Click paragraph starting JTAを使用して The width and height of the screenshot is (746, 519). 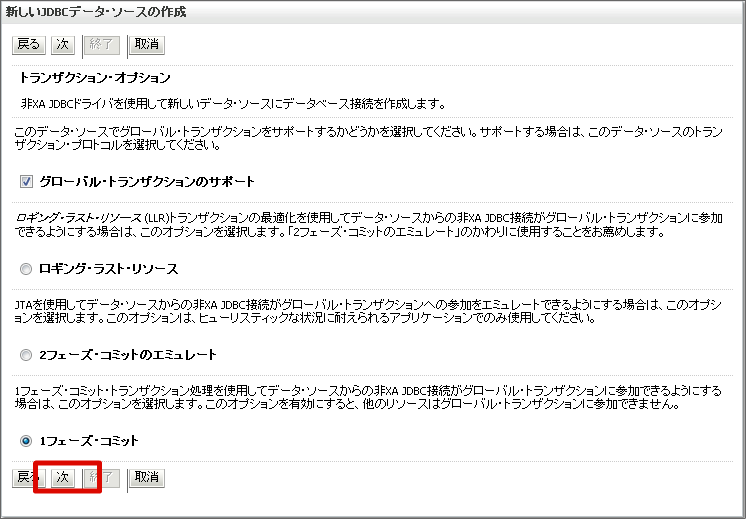(x=368, y=311)
